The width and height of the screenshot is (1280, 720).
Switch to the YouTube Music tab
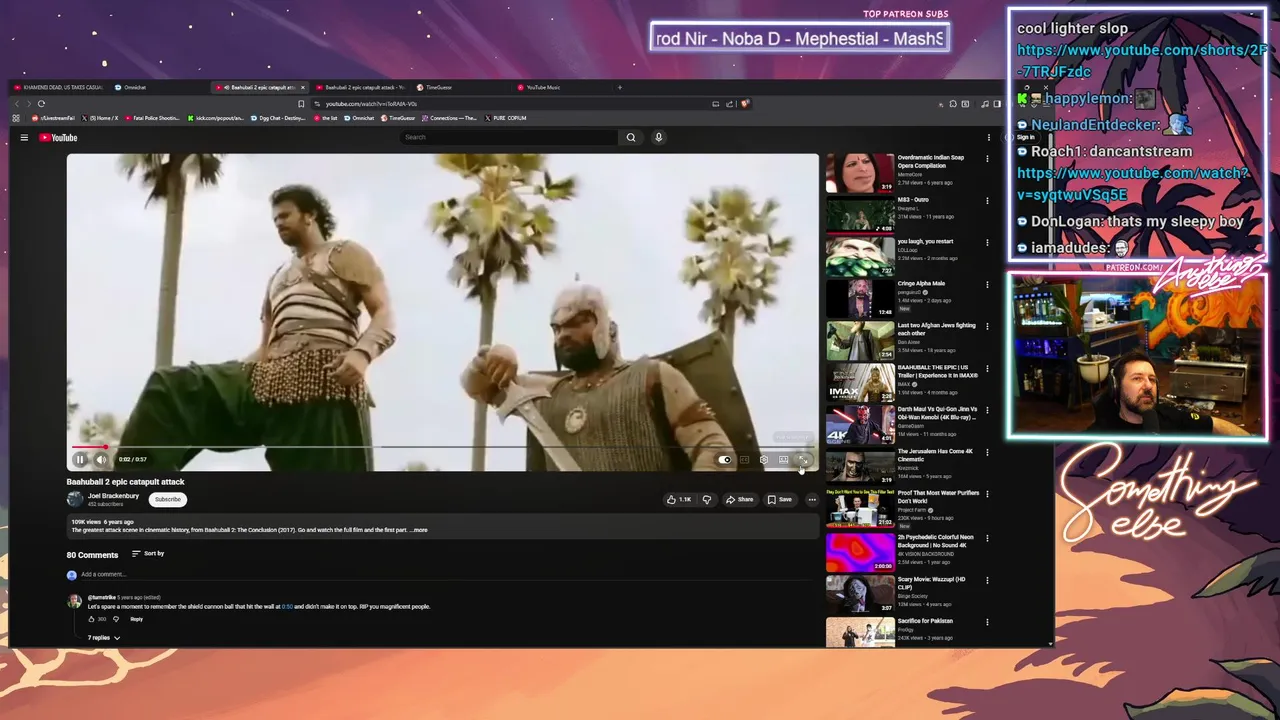[x=560, y=87]
